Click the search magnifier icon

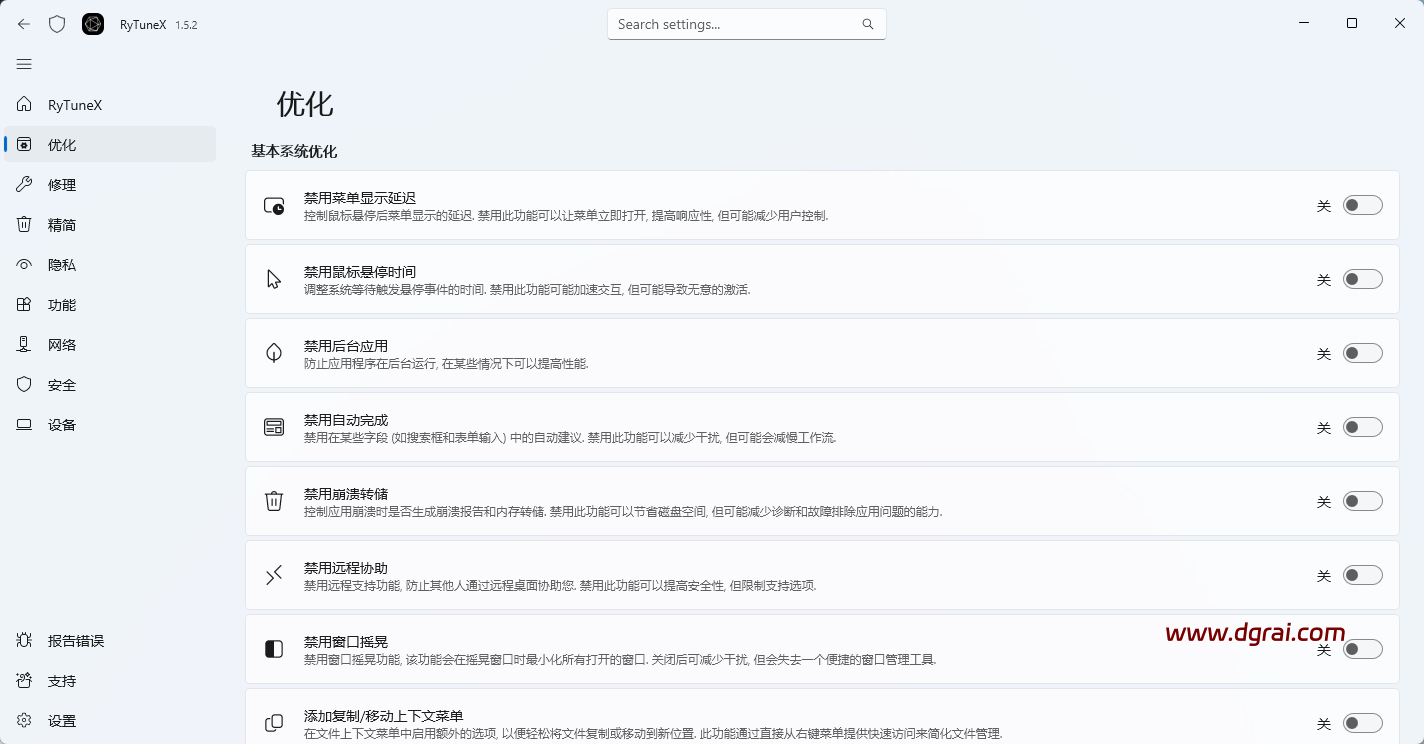(x=866, y=23)
